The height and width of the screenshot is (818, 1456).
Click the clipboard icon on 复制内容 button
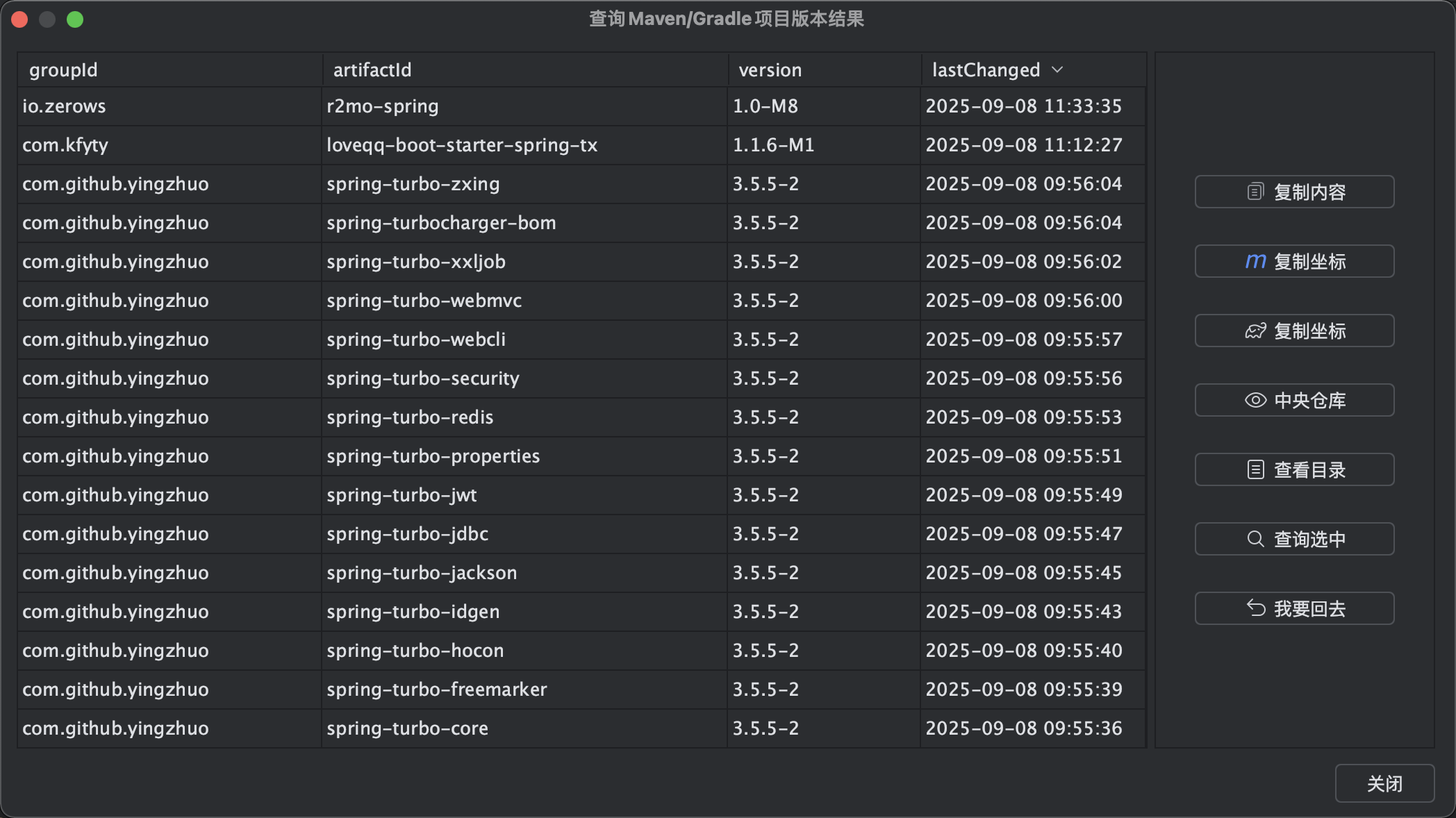point(1255,192)
